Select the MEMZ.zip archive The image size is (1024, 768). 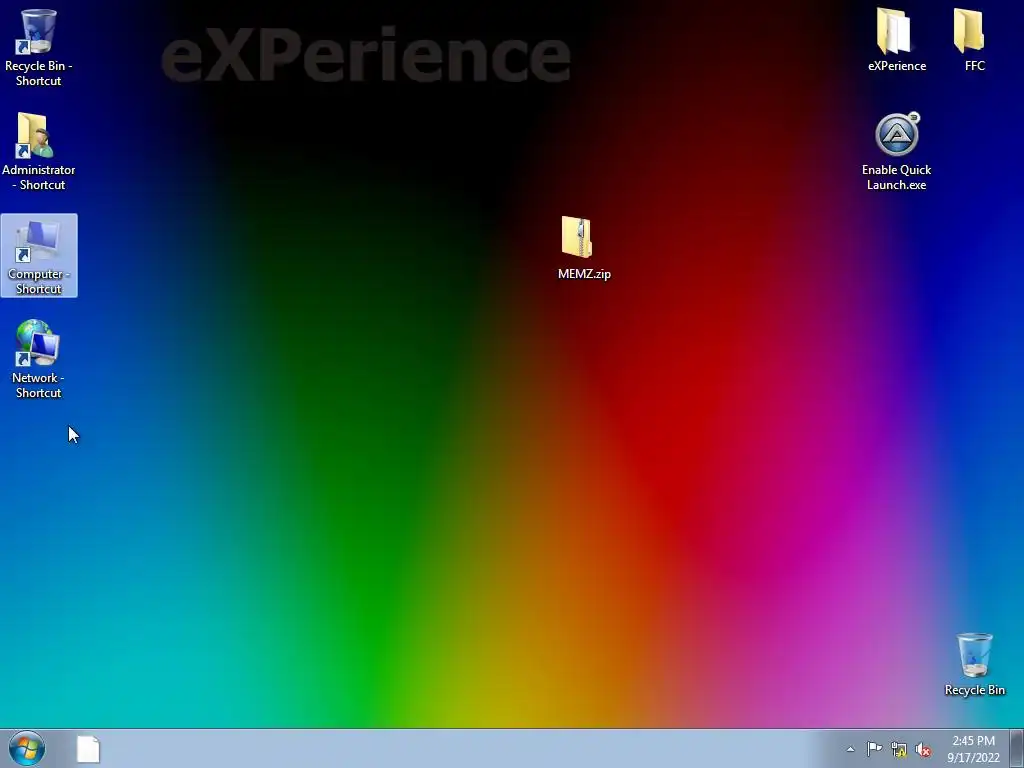click(584, 249)
